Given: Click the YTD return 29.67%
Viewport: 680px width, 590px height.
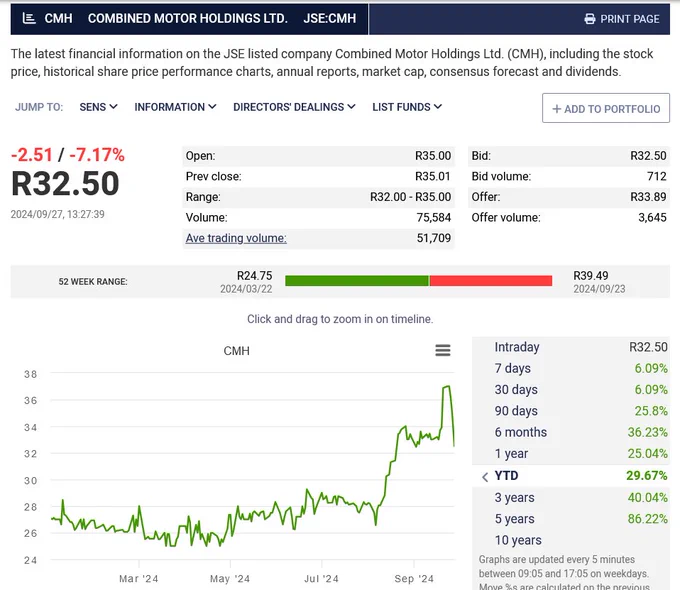Looking at the screenshot, I should 647,476.
